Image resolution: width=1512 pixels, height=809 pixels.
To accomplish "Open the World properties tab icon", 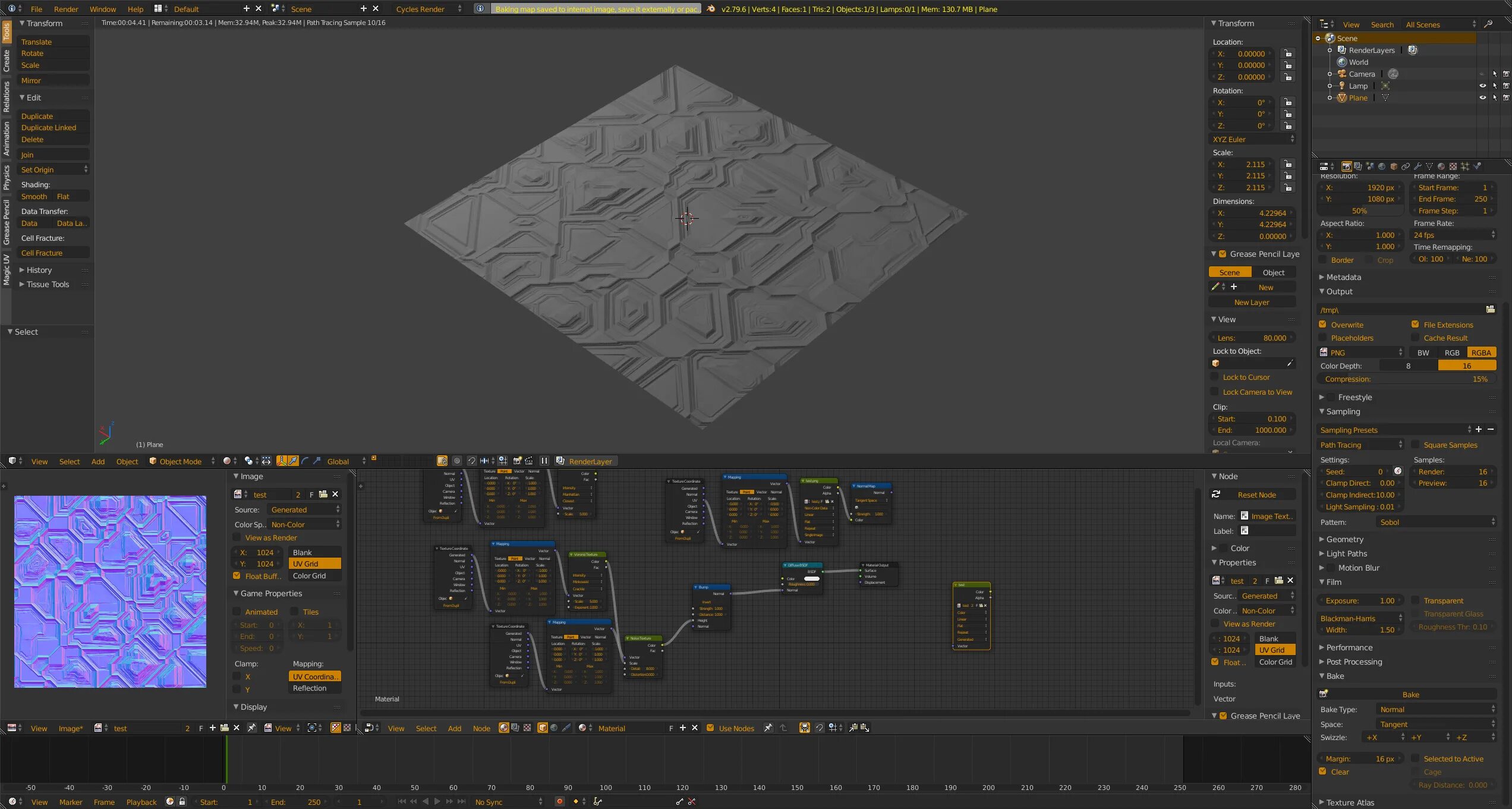I will tap(1382, 166).
